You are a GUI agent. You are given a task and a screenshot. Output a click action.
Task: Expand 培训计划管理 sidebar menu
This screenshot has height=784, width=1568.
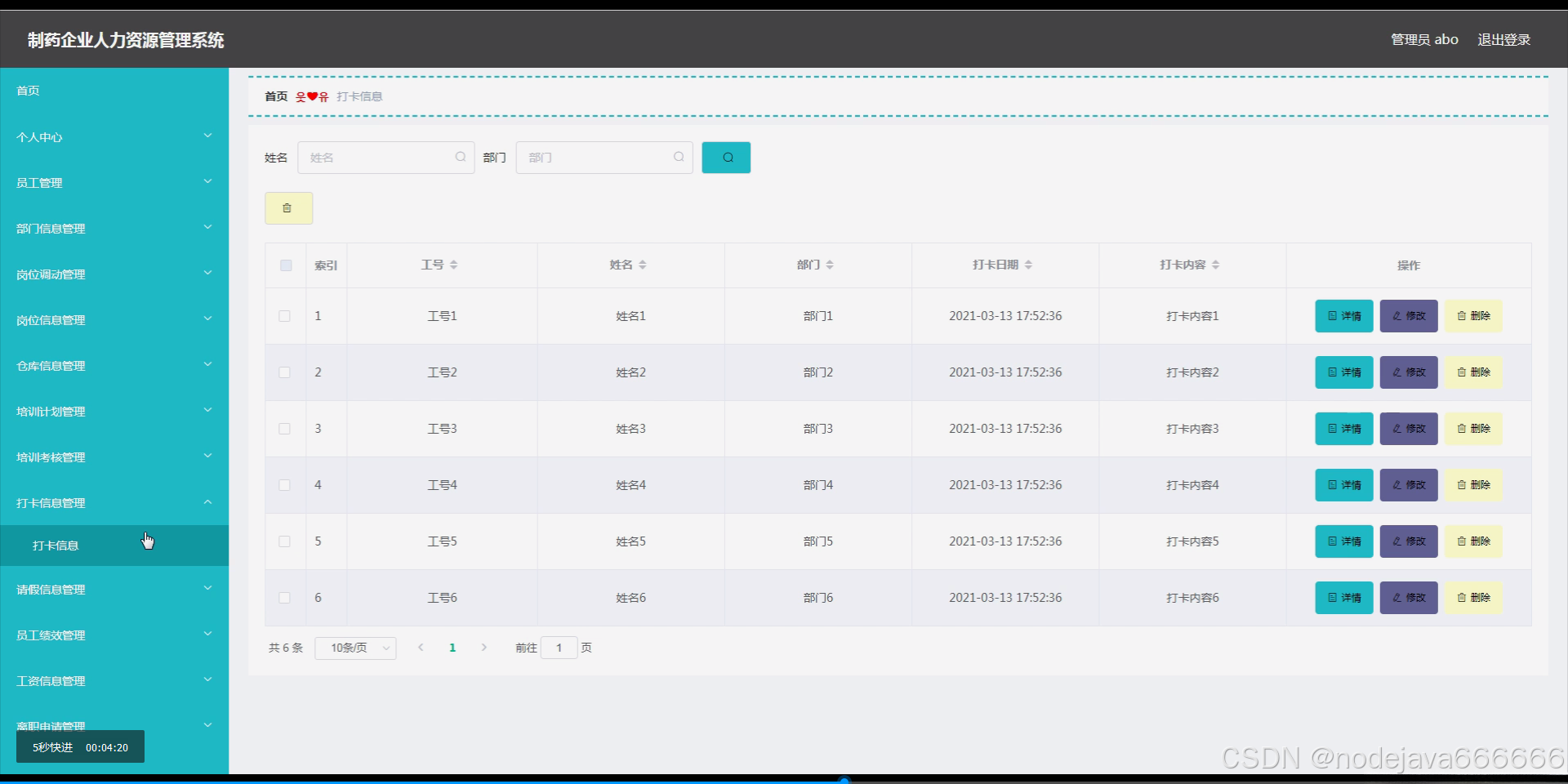point(114,412)
